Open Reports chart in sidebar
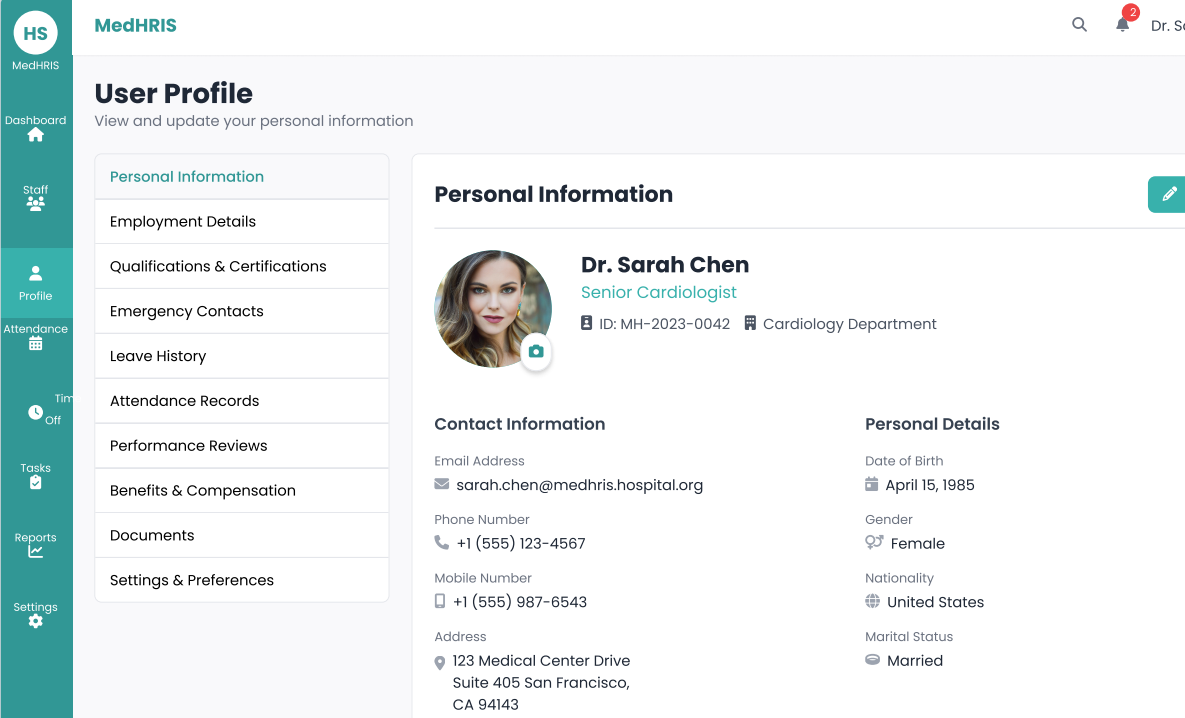 coord(36,544)
